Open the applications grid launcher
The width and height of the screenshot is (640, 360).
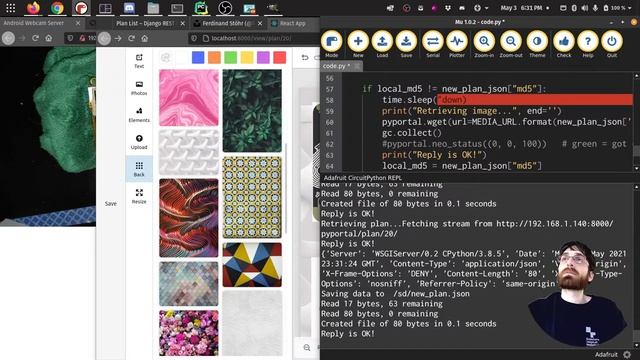click(11, 8)
